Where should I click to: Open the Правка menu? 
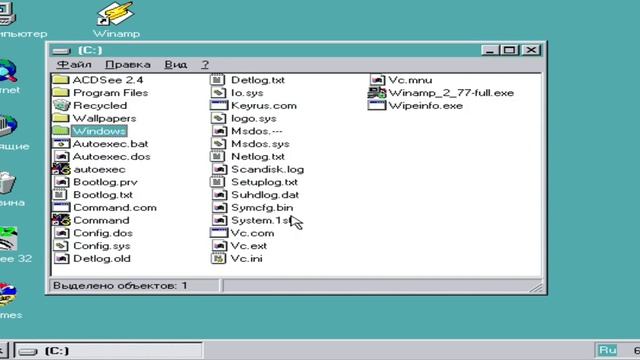click(128, 64)
